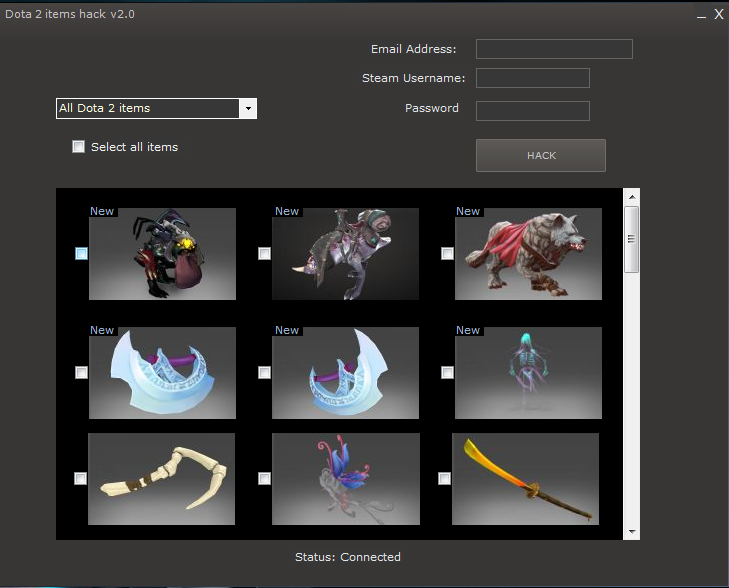Click the item list scrollbar thumb

631,239
